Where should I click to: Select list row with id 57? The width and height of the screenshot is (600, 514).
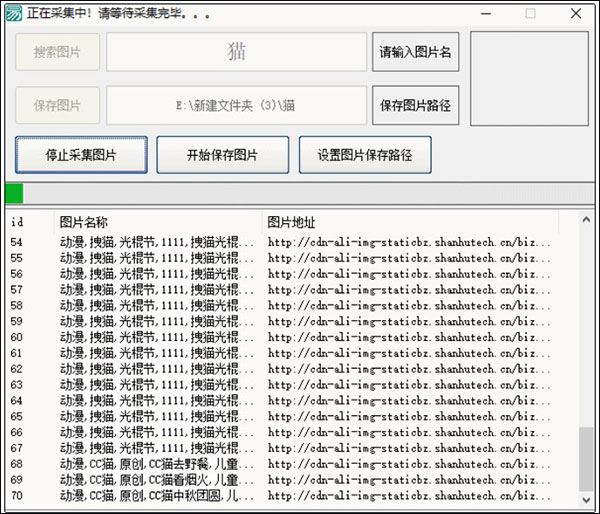(282, 290)
